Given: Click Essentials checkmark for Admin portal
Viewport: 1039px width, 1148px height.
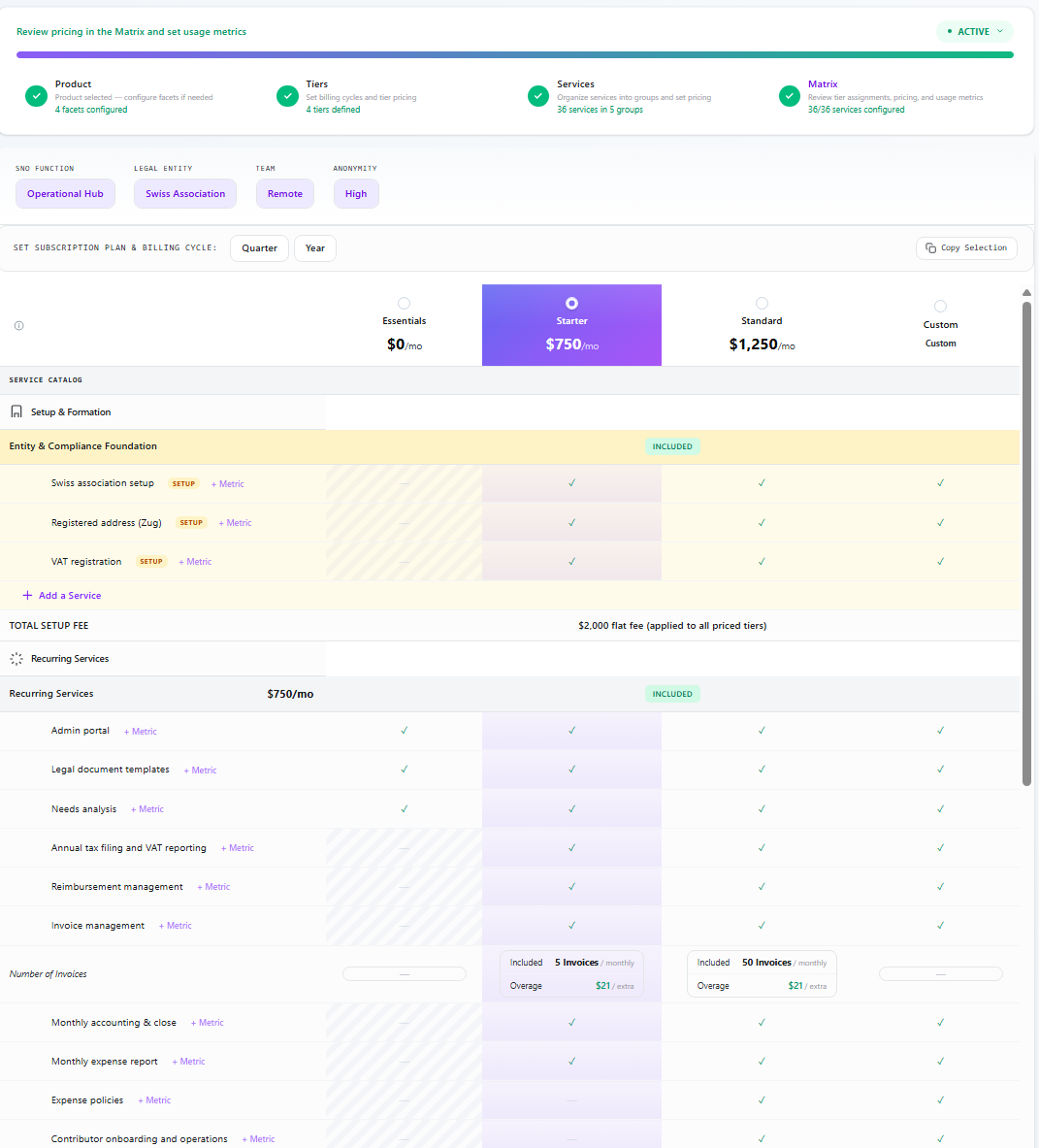Looking at the screenshot, I should pyautogui.click(x=404, y=731).
